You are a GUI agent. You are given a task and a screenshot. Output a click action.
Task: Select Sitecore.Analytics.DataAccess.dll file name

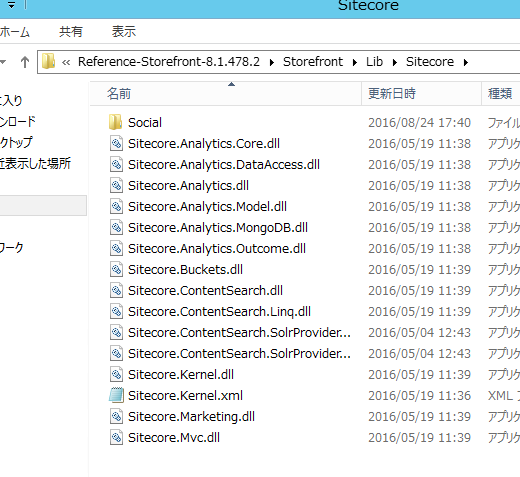(224, 165)
